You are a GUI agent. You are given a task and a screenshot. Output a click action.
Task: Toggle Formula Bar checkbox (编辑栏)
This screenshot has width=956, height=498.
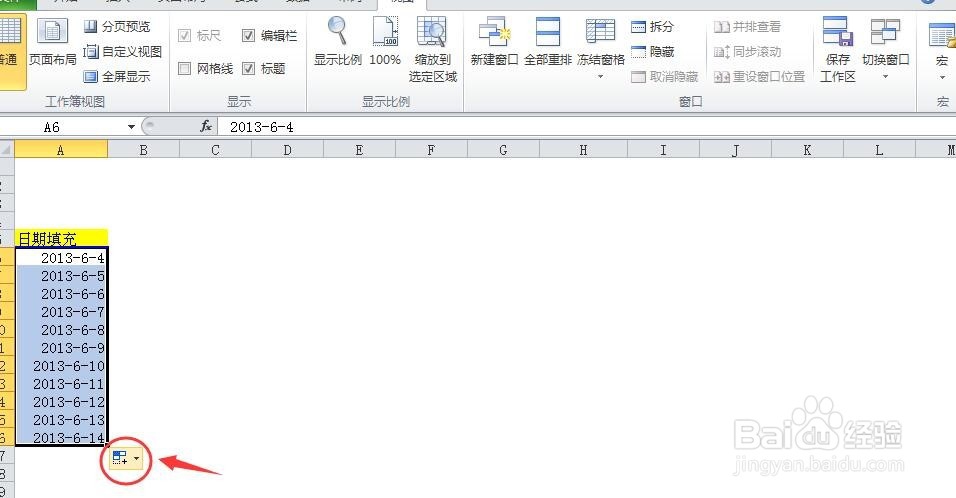click(248, 35)
